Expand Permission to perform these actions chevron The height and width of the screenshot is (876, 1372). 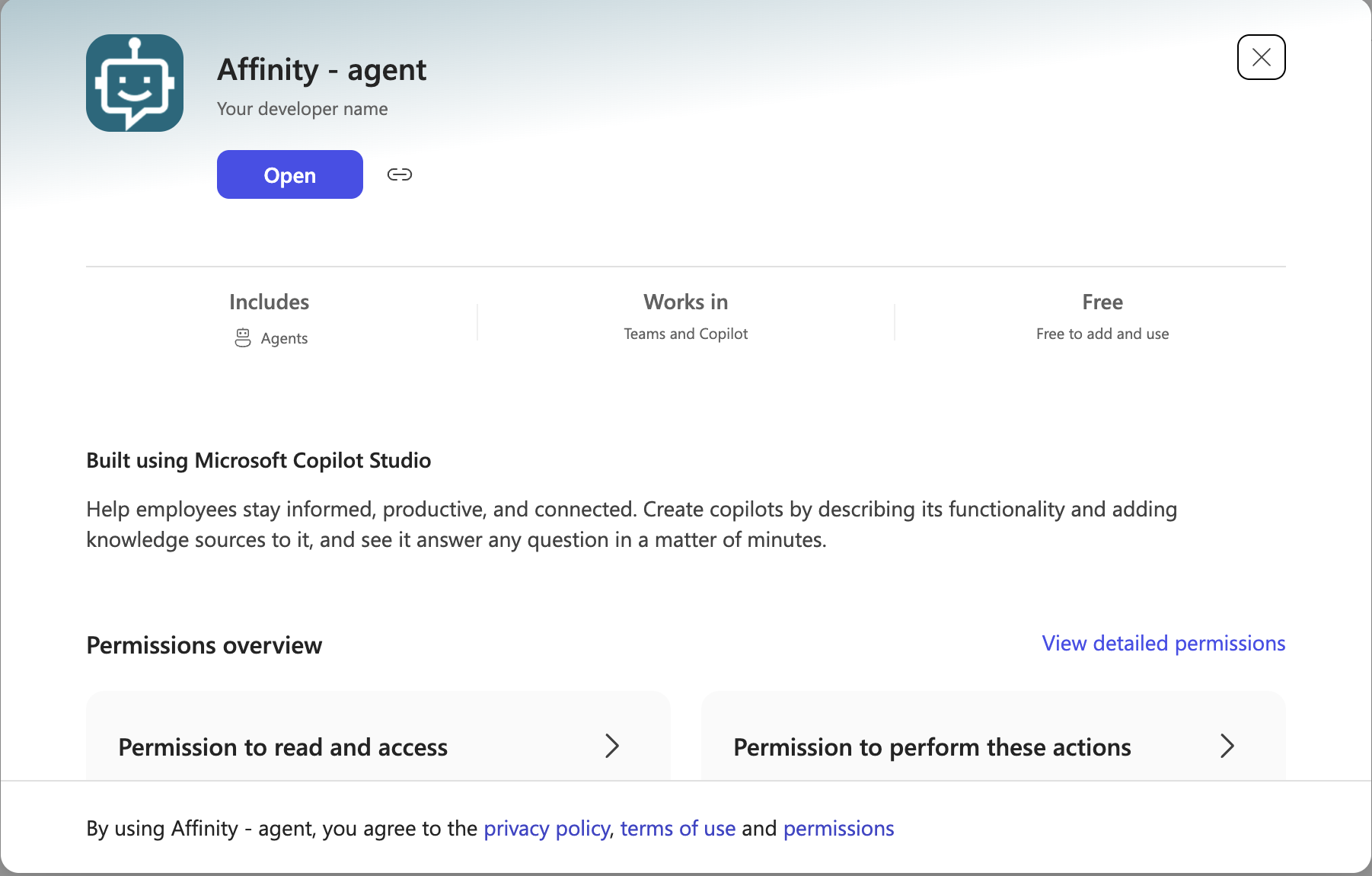1227,746
